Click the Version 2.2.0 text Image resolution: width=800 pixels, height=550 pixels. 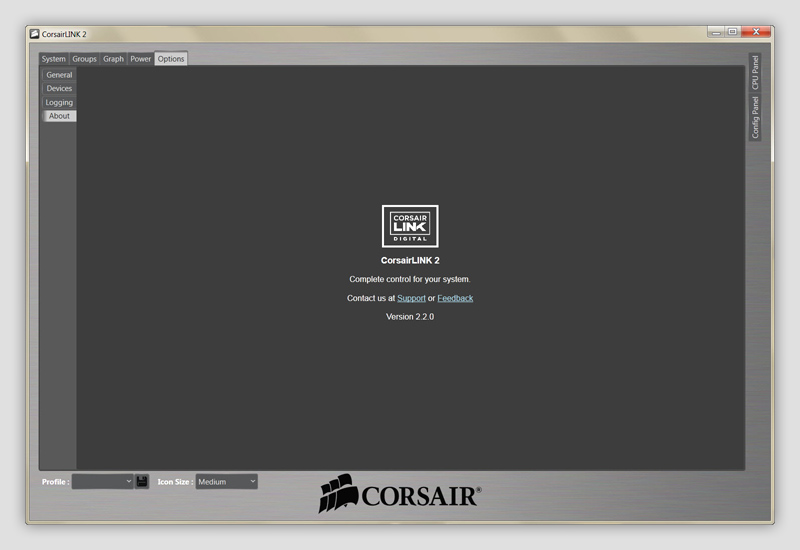410,317
